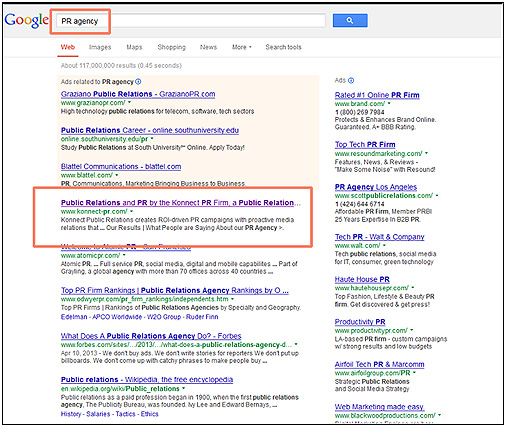Open Top PR Firm Rankings result

[175, 290]
